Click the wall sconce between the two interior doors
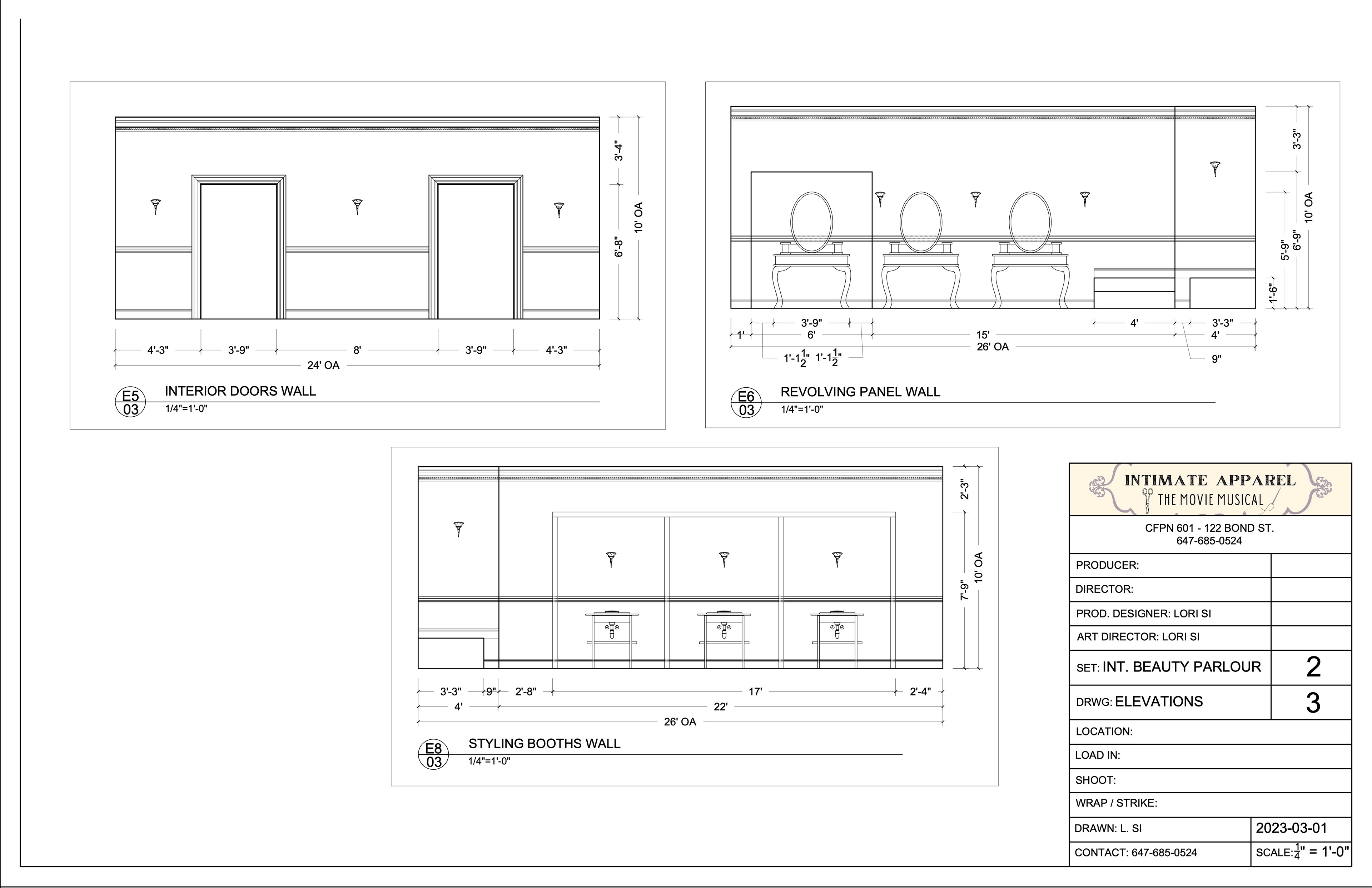1372x888 pixels. point(357,205)
